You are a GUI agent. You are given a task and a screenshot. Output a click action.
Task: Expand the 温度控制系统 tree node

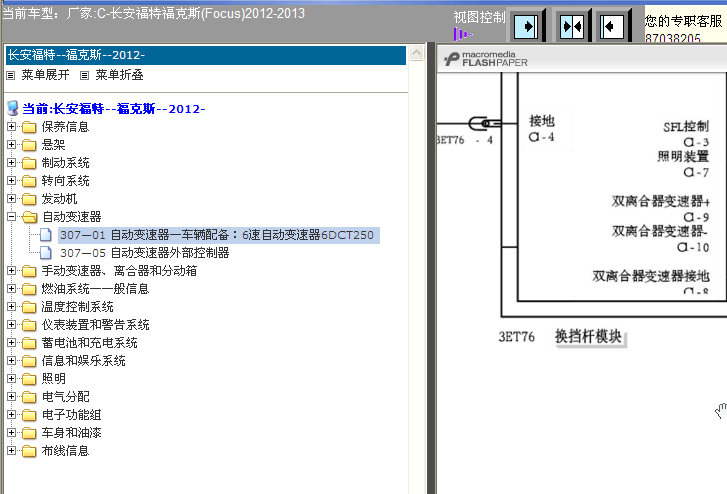(x=12, y=306)
